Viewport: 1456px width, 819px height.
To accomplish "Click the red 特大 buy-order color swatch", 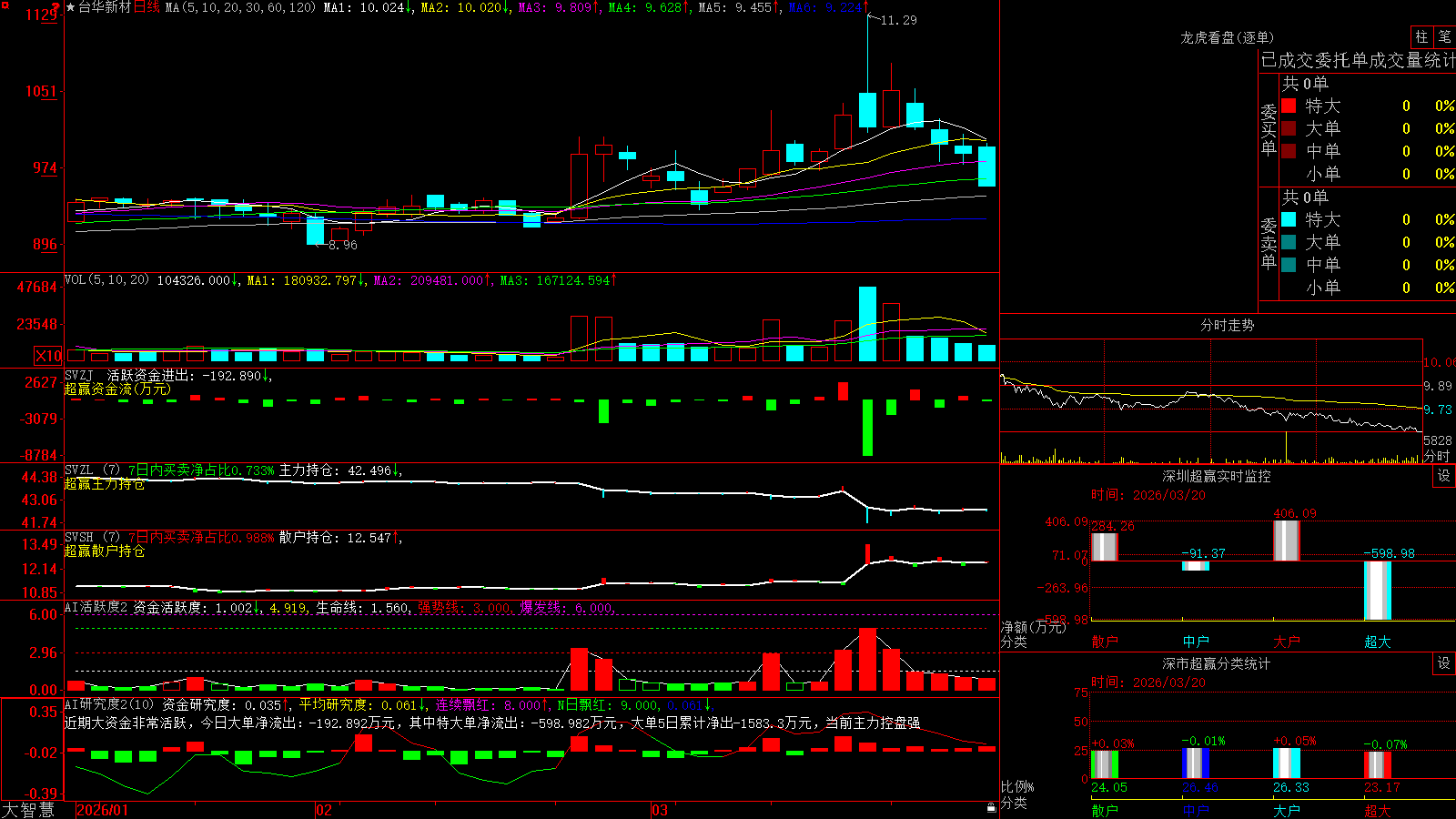I will (x=1289, y=106).
